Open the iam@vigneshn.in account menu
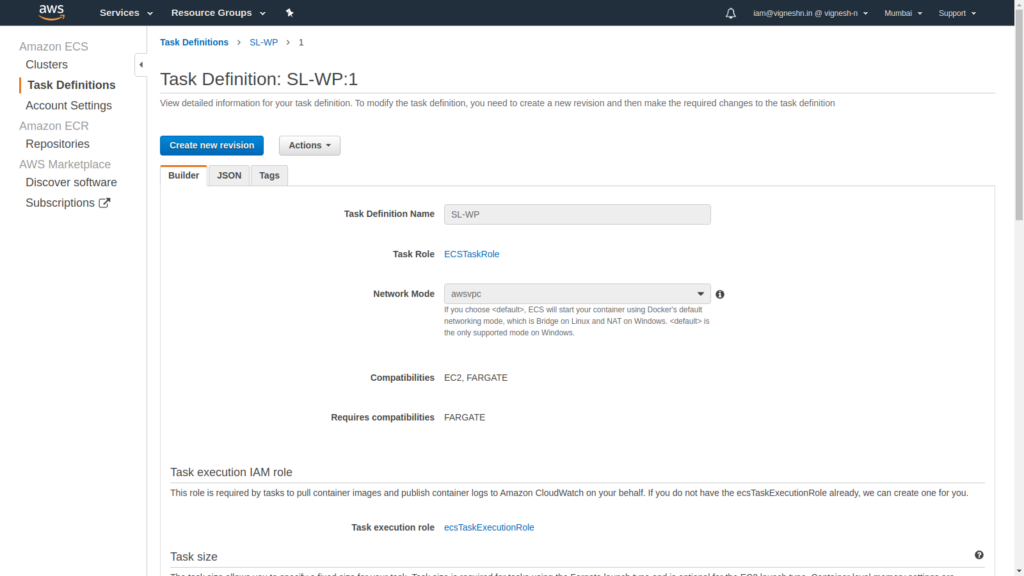 click(x=810, y=13)
